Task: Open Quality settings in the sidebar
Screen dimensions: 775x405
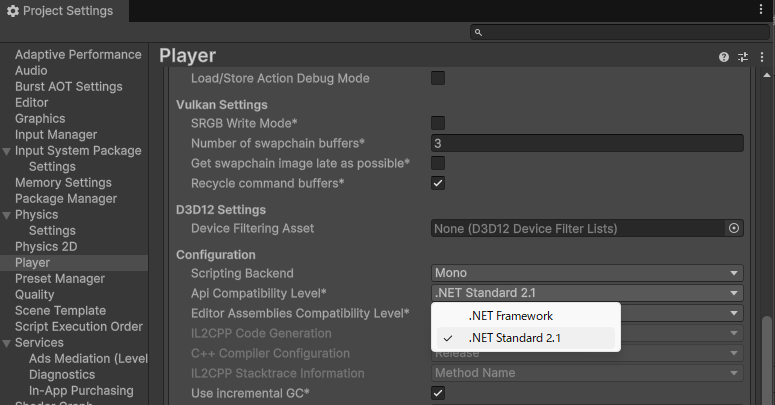Action: coord(35,295)
